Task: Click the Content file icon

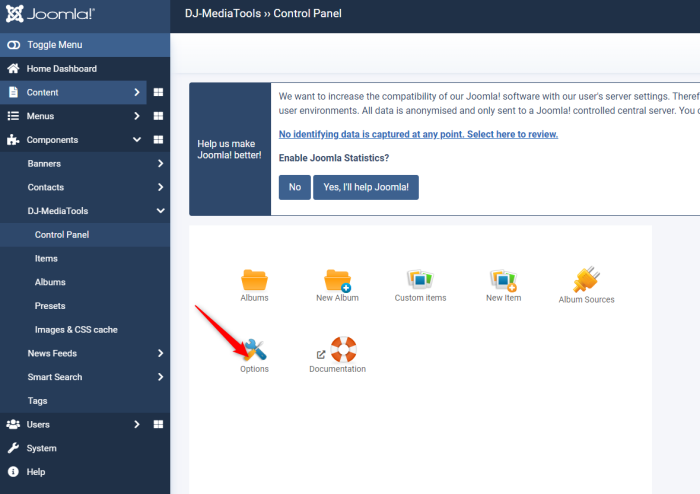Action: [x=13, y=92]
